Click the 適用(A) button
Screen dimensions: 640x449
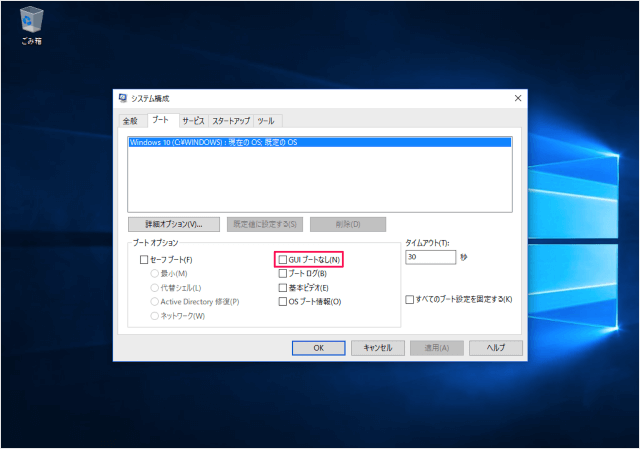(x=437, y=348)
